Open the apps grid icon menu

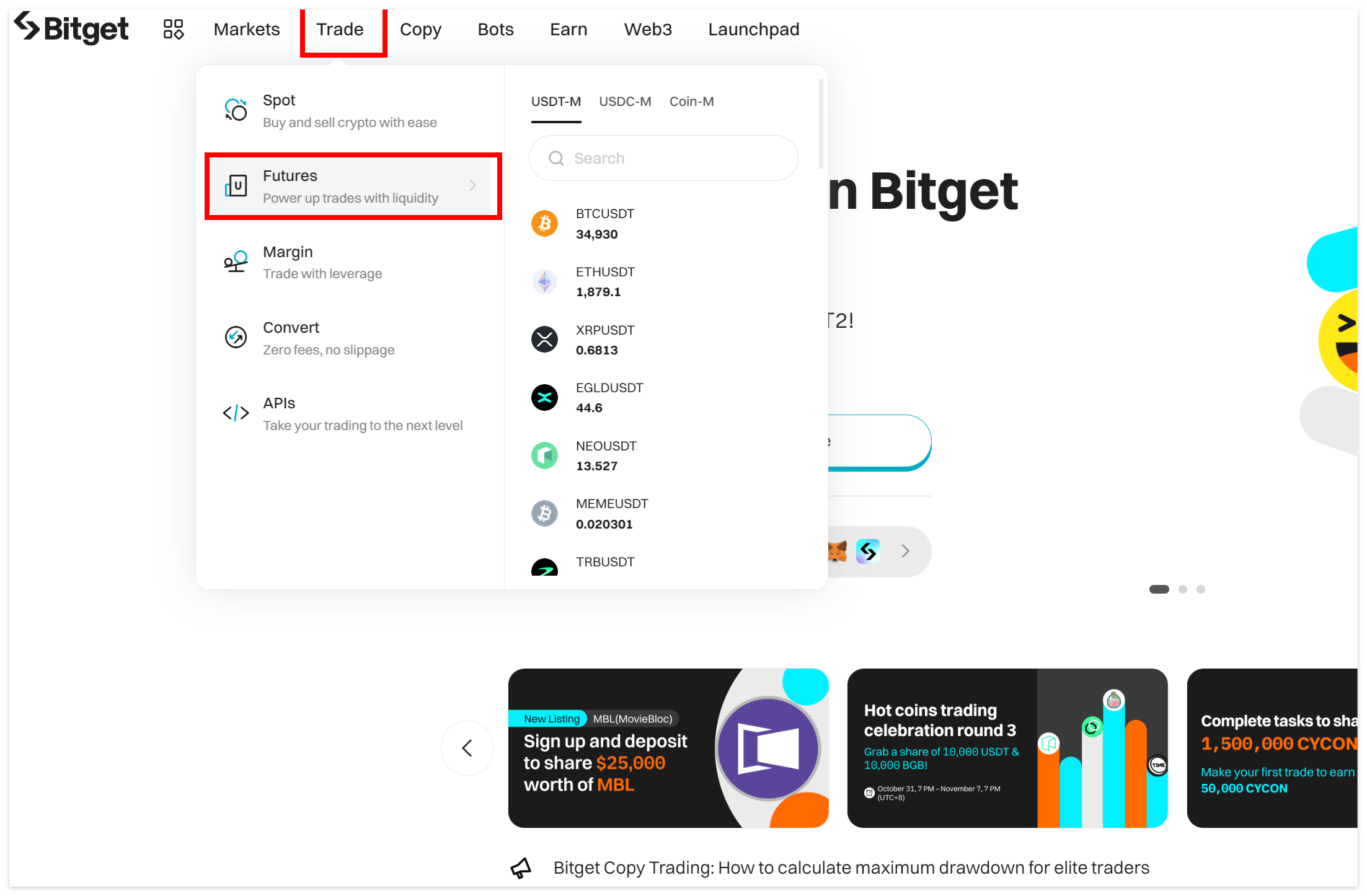(x=173, y=29)
